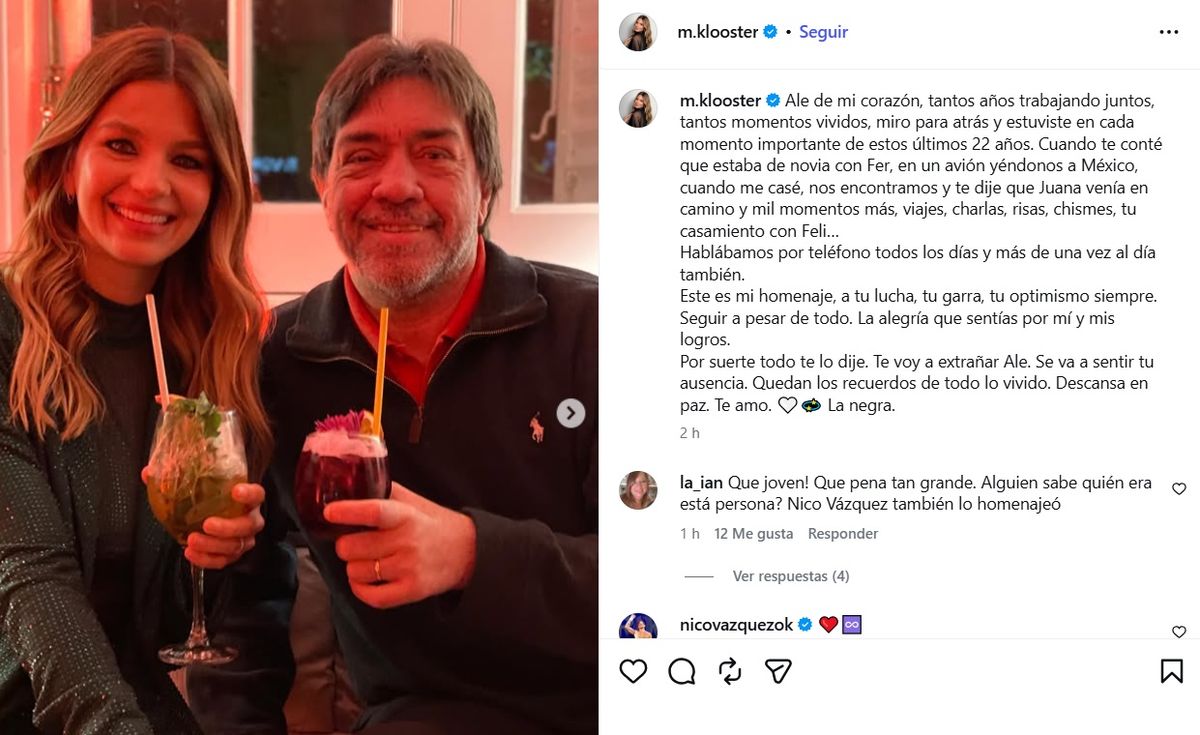Viewport: 1200px width, 735px height.
Task: Open the three-dot more options menu
Action: [1169, 32]
